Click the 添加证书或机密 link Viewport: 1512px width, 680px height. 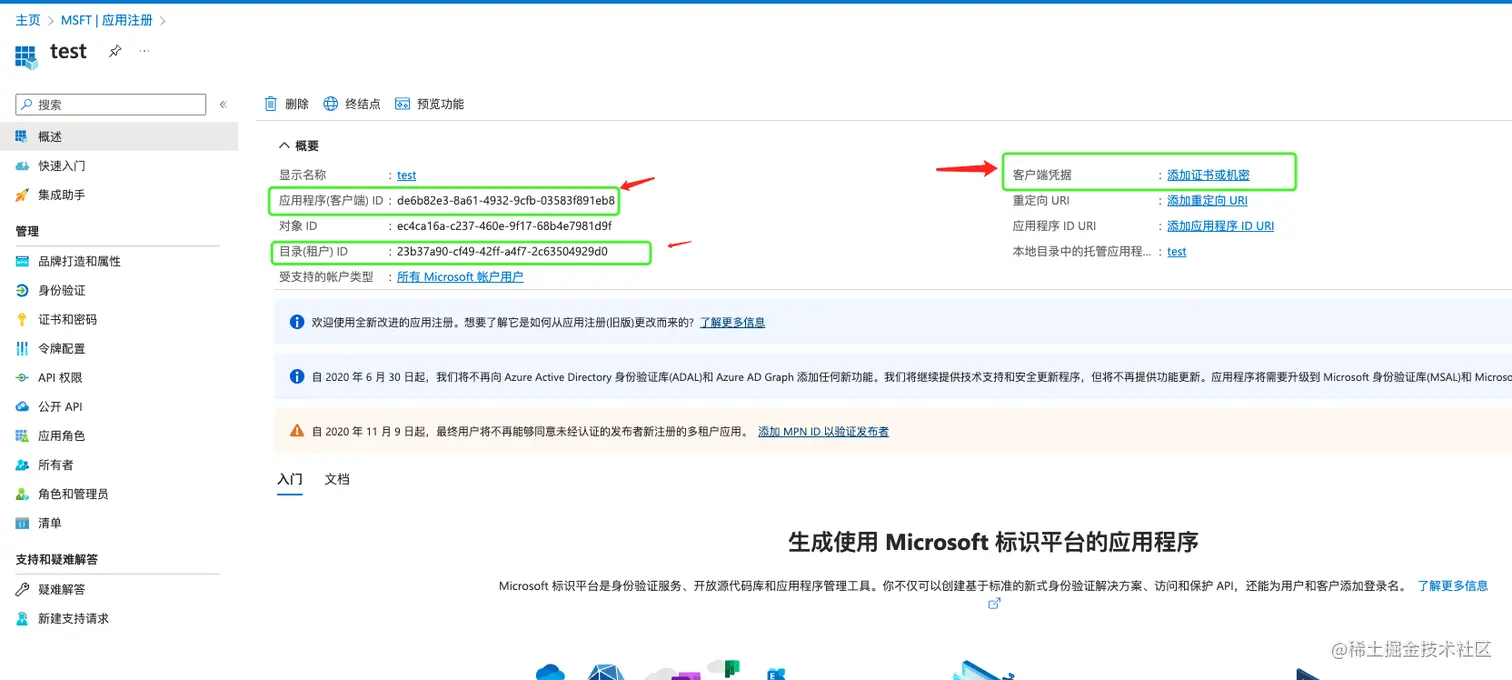(x=1208, y=175)
